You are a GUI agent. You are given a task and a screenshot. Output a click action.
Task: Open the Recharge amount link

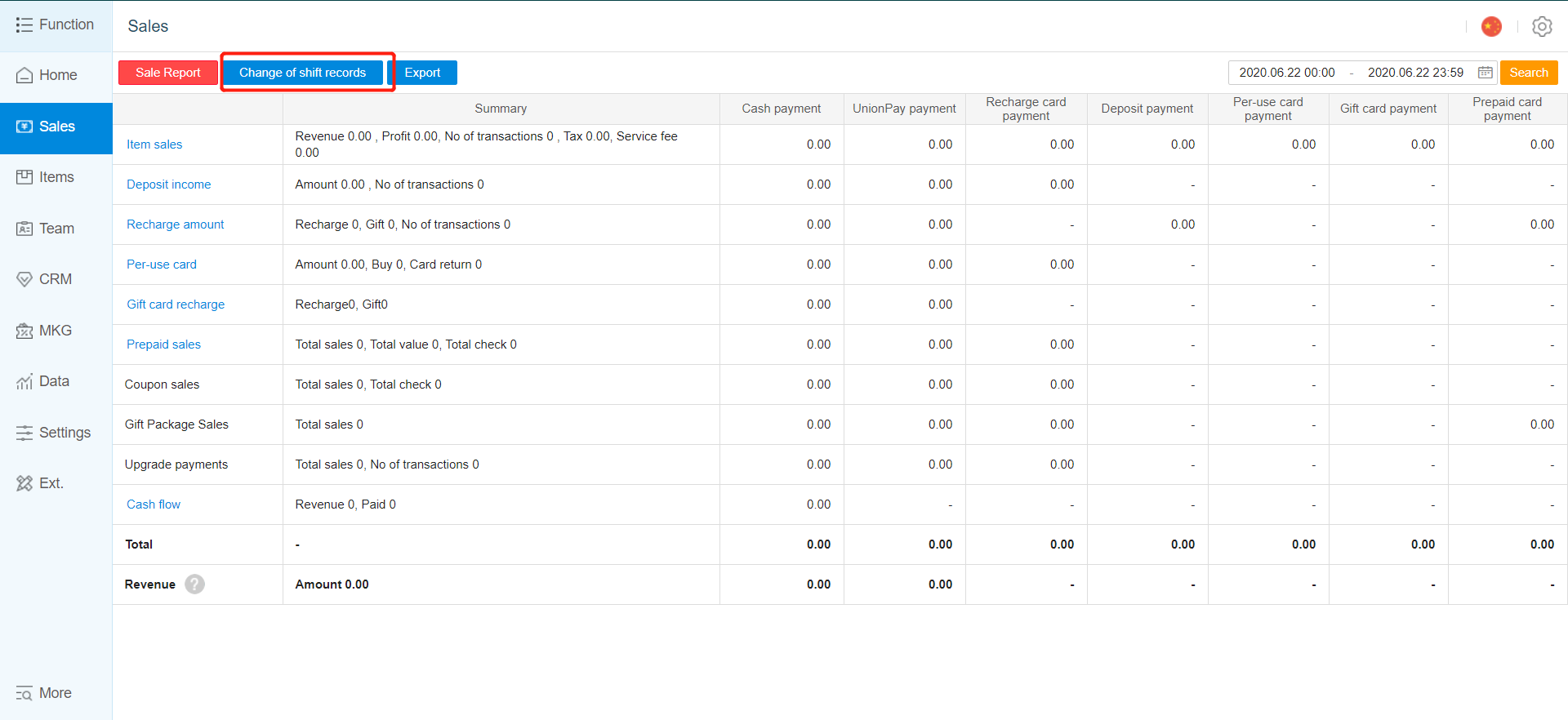tap(175, 224)
